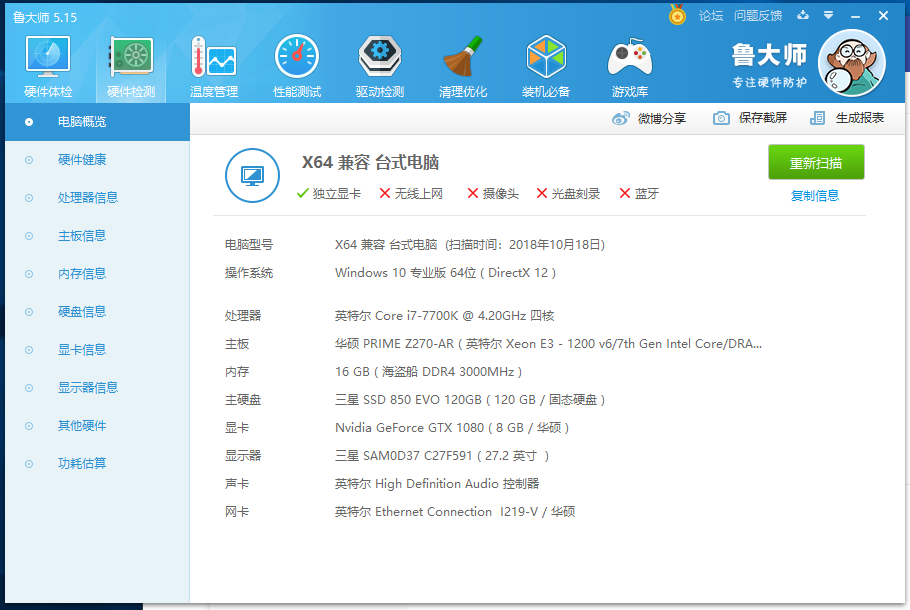This screenshot has height=610, width=910.
Task: Click the 鲁大师 5.15 window title
Action: [x=45, y=17]
